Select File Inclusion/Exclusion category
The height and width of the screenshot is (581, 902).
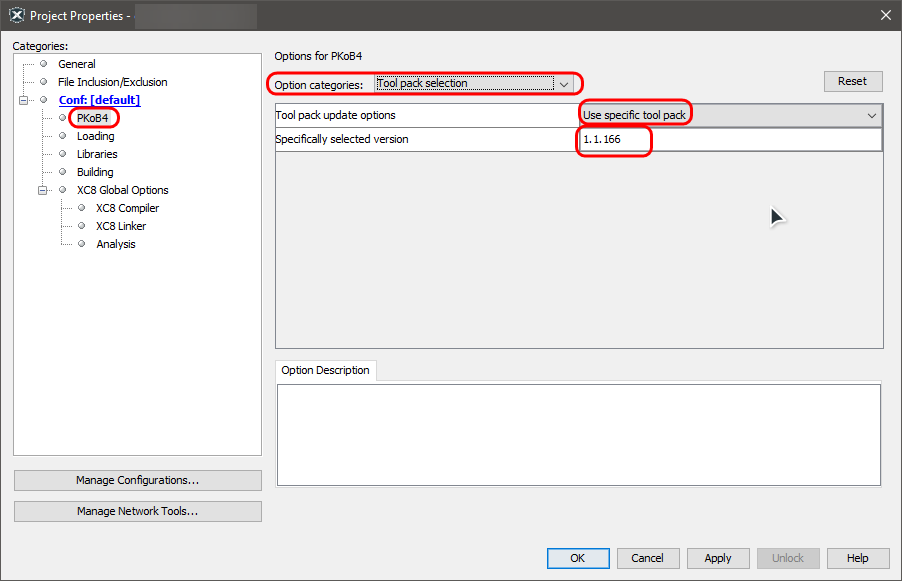point(112,82)
